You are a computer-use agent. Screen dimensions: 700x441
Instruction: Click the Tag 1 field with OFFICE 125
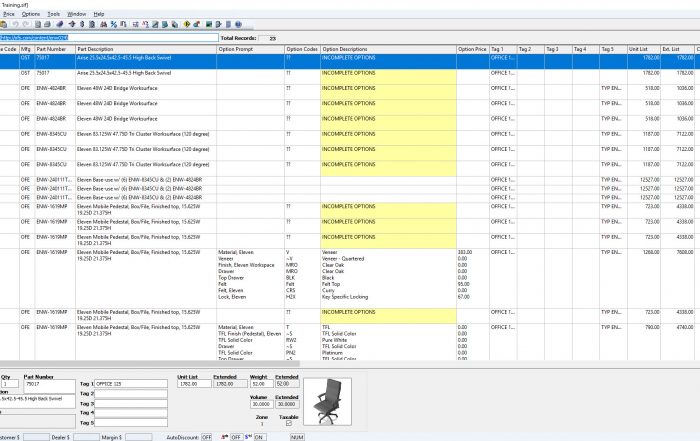(x=131, y=384)
